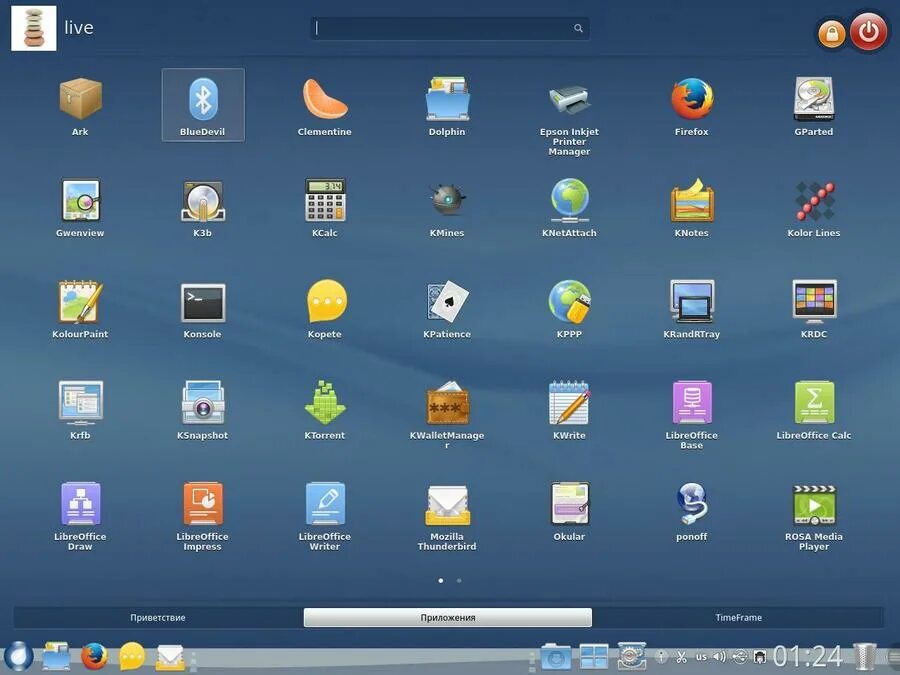Screen dimensions: 900x675
Task: Go to the second applications page dot
Action: click(x=459, y=580)
